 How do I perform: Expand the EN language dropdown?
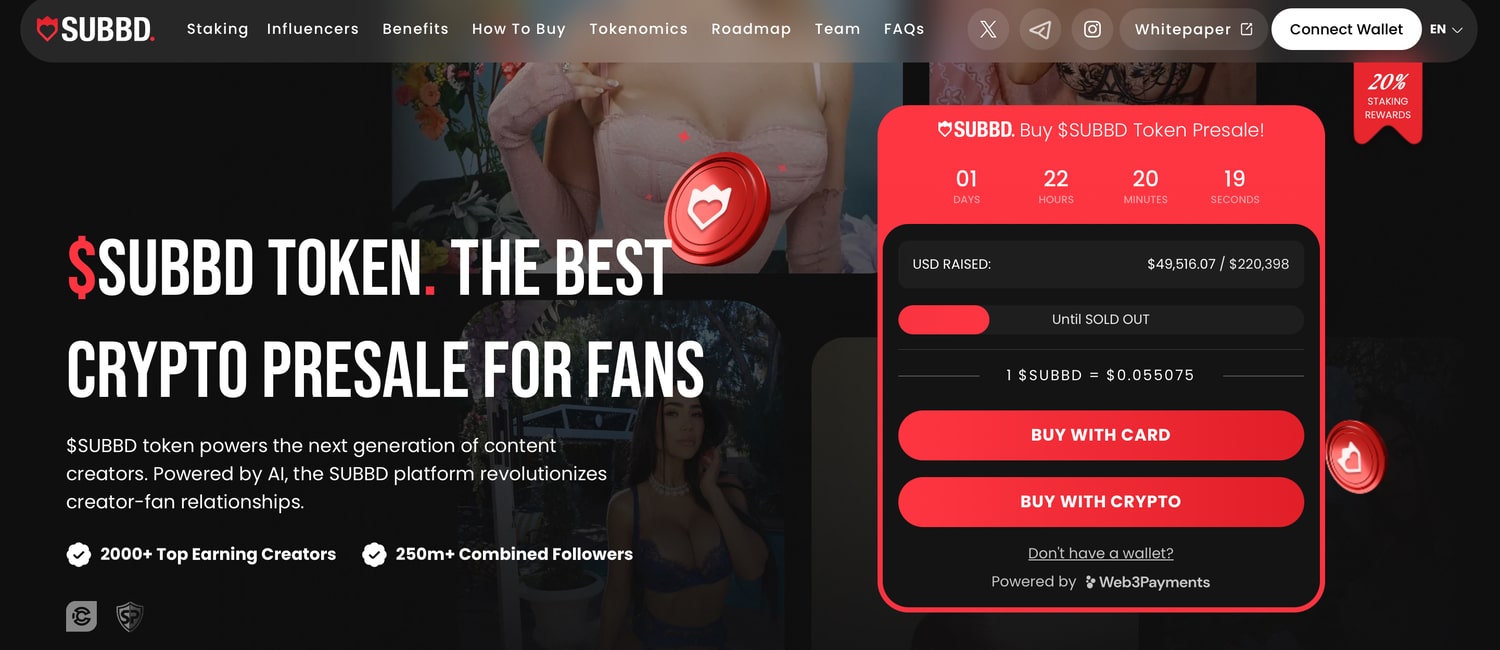(1446, 29)
